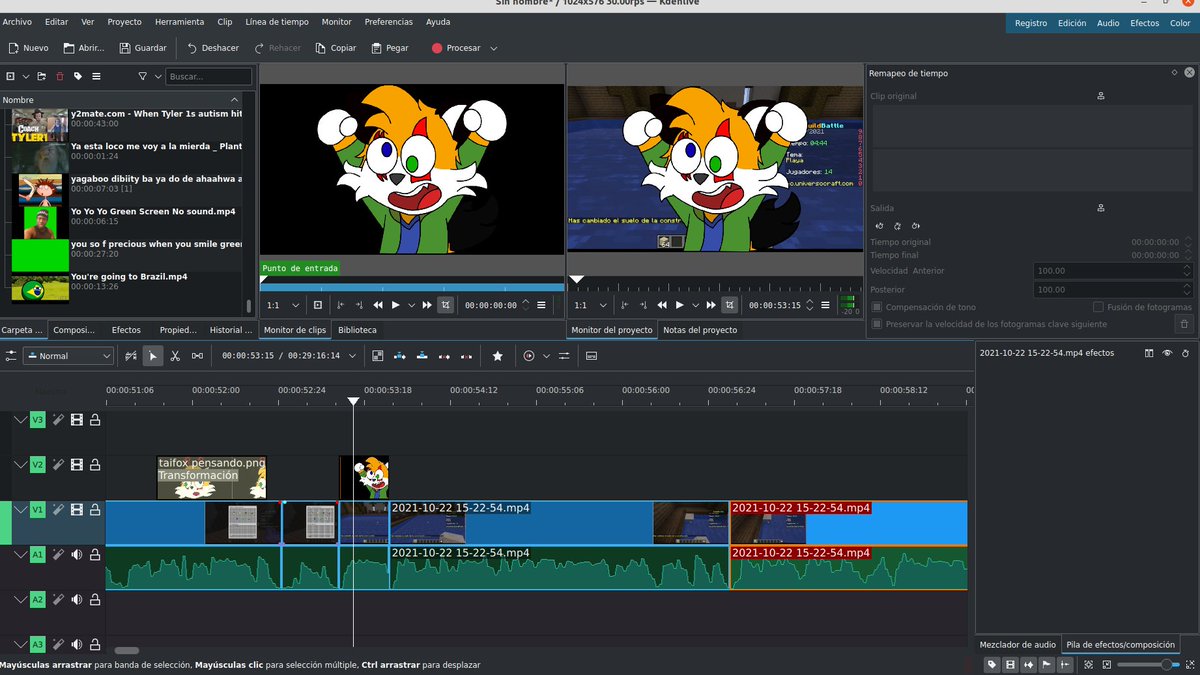Toggle lock on track V3
Viewport: 1200px width, 675px height.
95,420
